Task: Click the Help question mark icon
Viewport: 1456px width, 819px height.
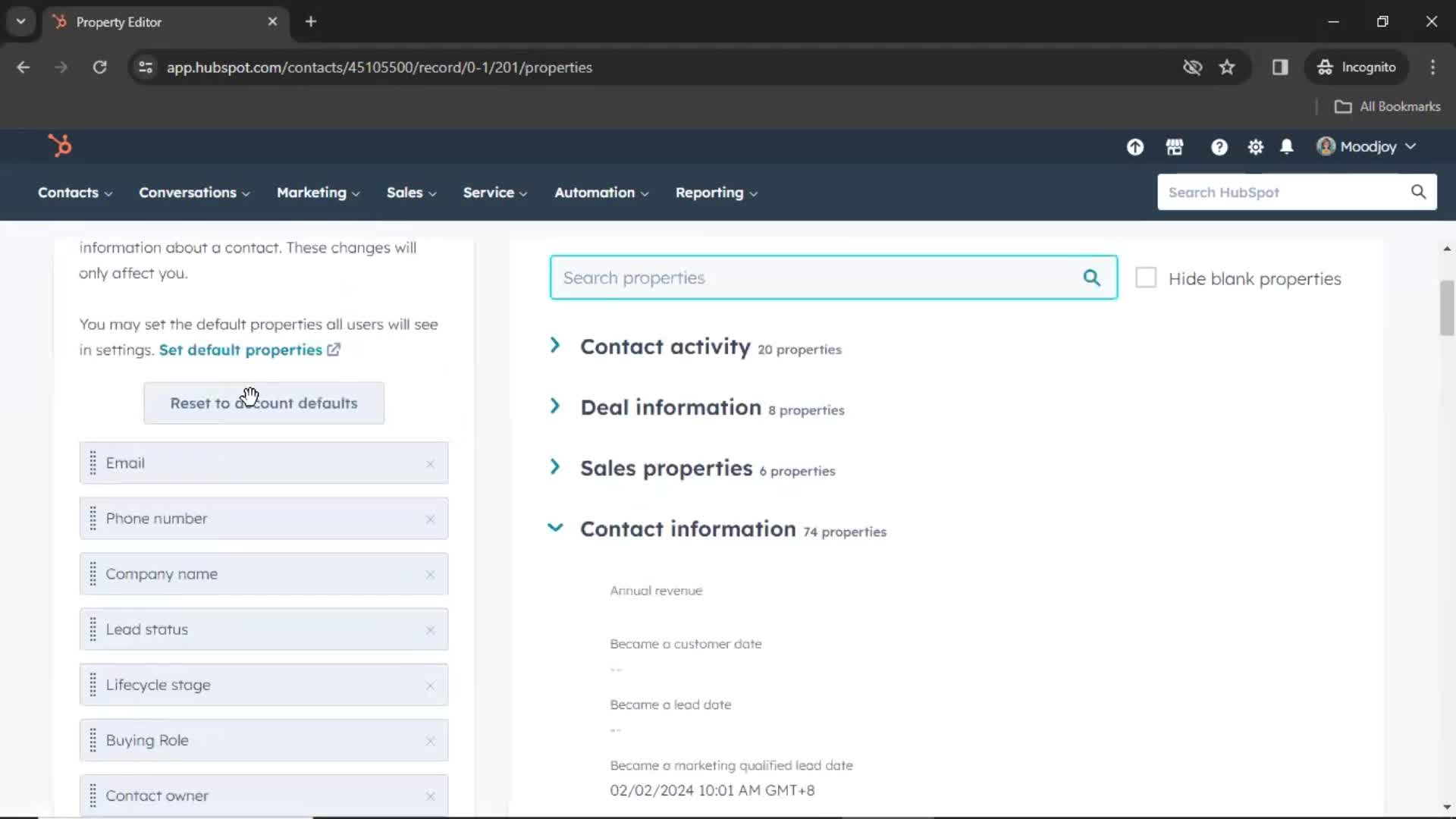Action: coord(1219,147)
